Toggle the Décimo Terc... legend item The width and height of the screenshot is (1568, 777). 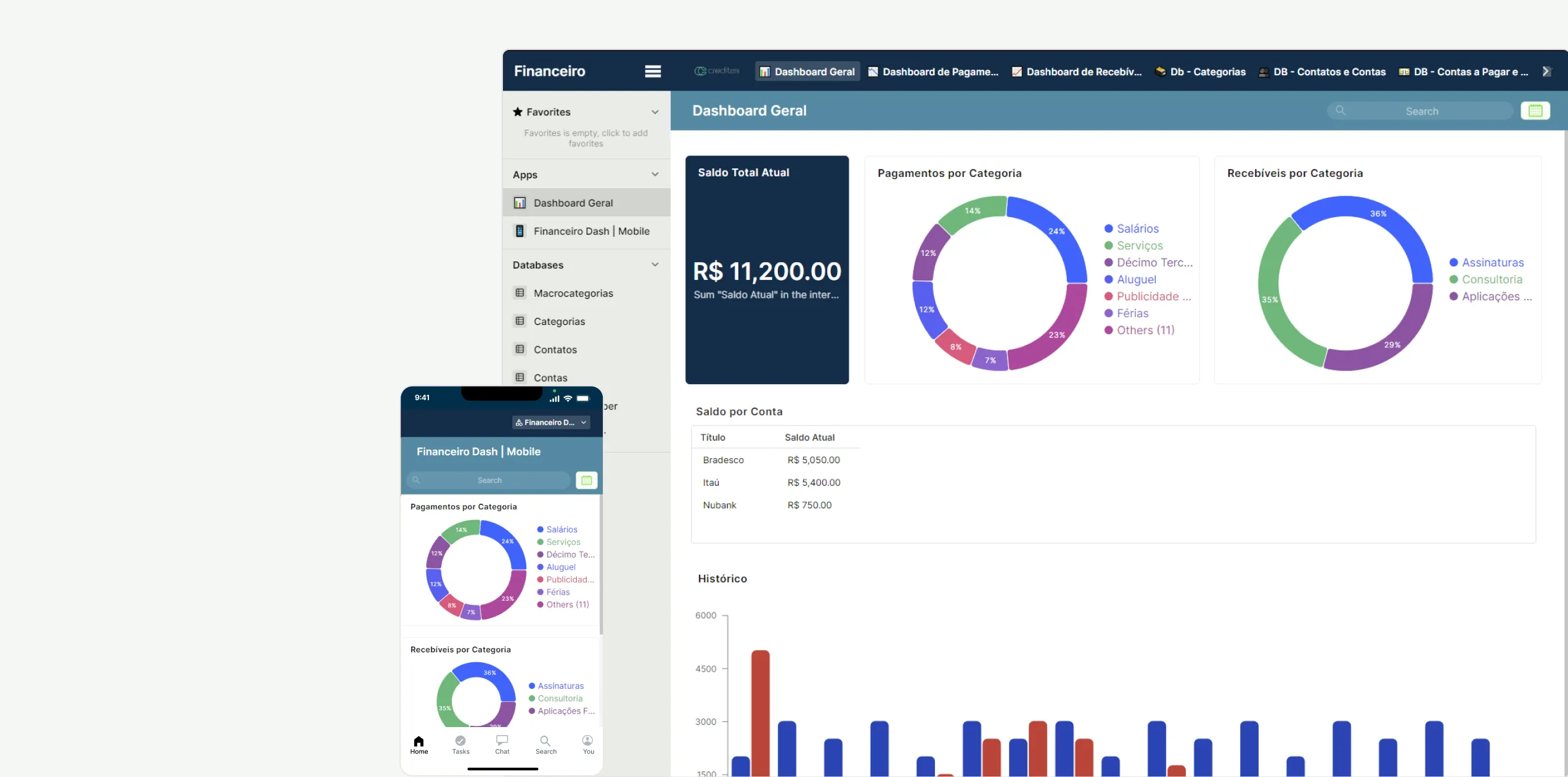[1148, 263]
